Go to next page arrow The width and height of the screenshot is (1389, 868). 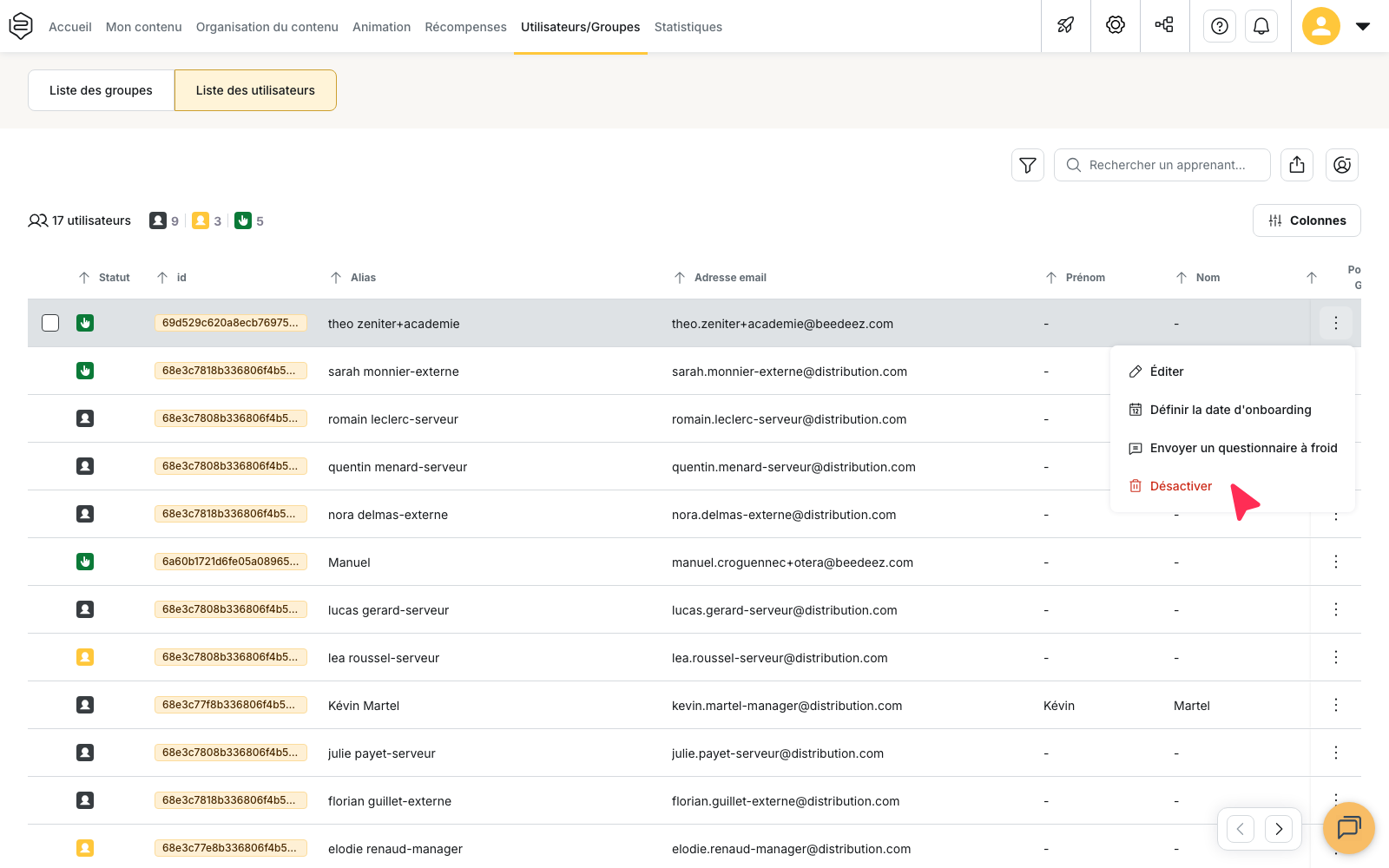pos(1279,829)
